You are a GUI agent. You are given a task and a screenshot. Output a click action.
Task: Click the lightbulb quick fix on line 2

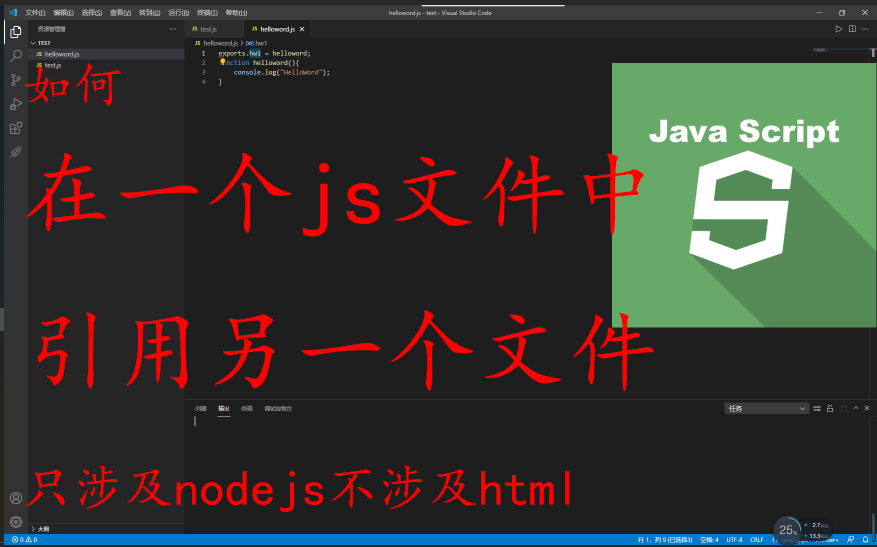(x=222, y=62)
